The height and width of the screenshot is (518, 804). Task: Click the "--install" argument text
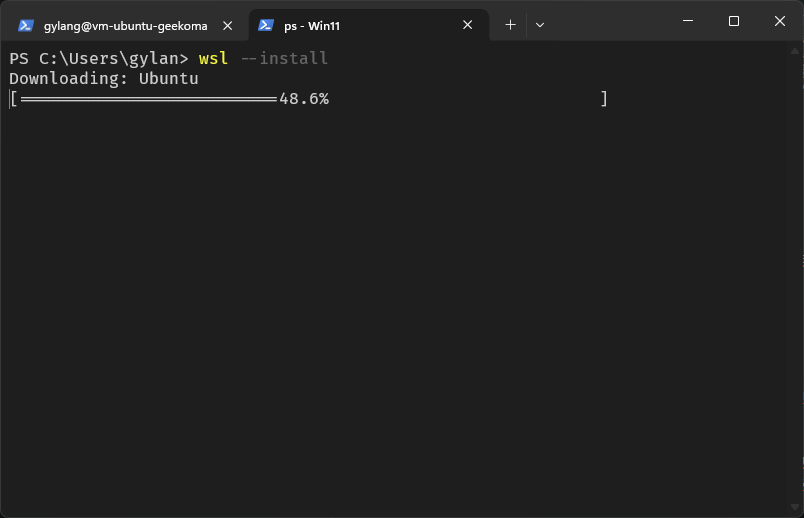284,58
